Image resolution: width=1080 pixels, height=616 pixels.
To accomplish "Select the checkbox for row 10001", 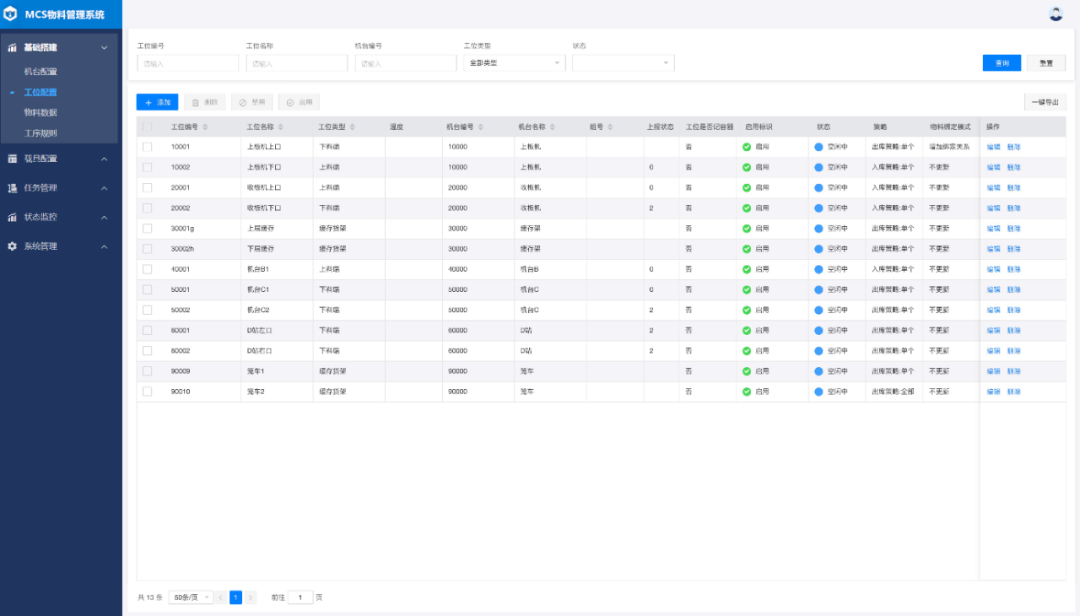I will tap(147, 147).
